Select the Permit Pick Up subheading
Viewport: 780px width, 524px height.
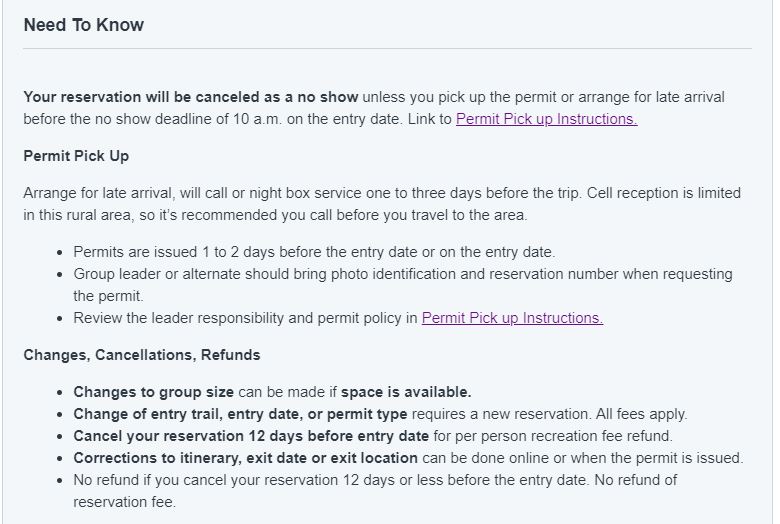(76, 156)
